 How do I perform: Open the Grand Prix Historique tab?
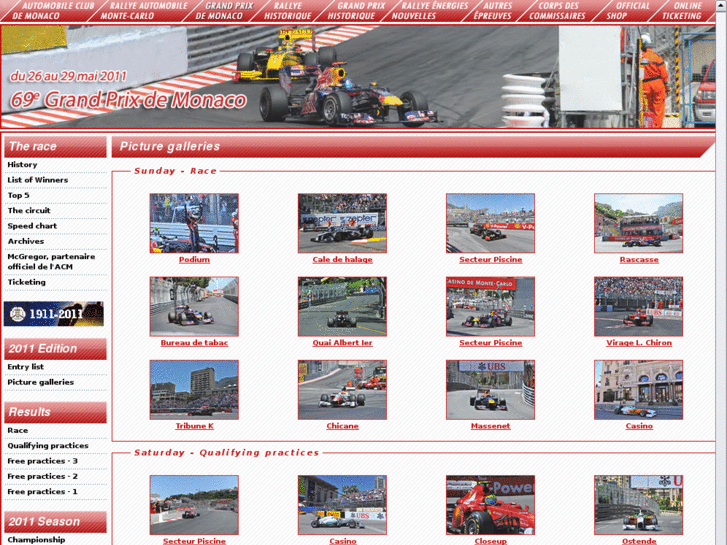tap(356, 11)
